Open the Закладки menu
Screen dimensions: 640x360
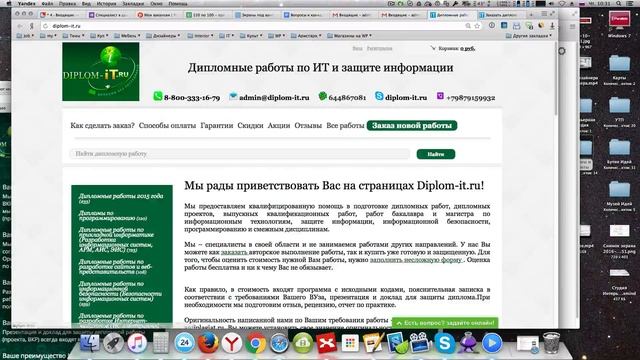point(133,3)
